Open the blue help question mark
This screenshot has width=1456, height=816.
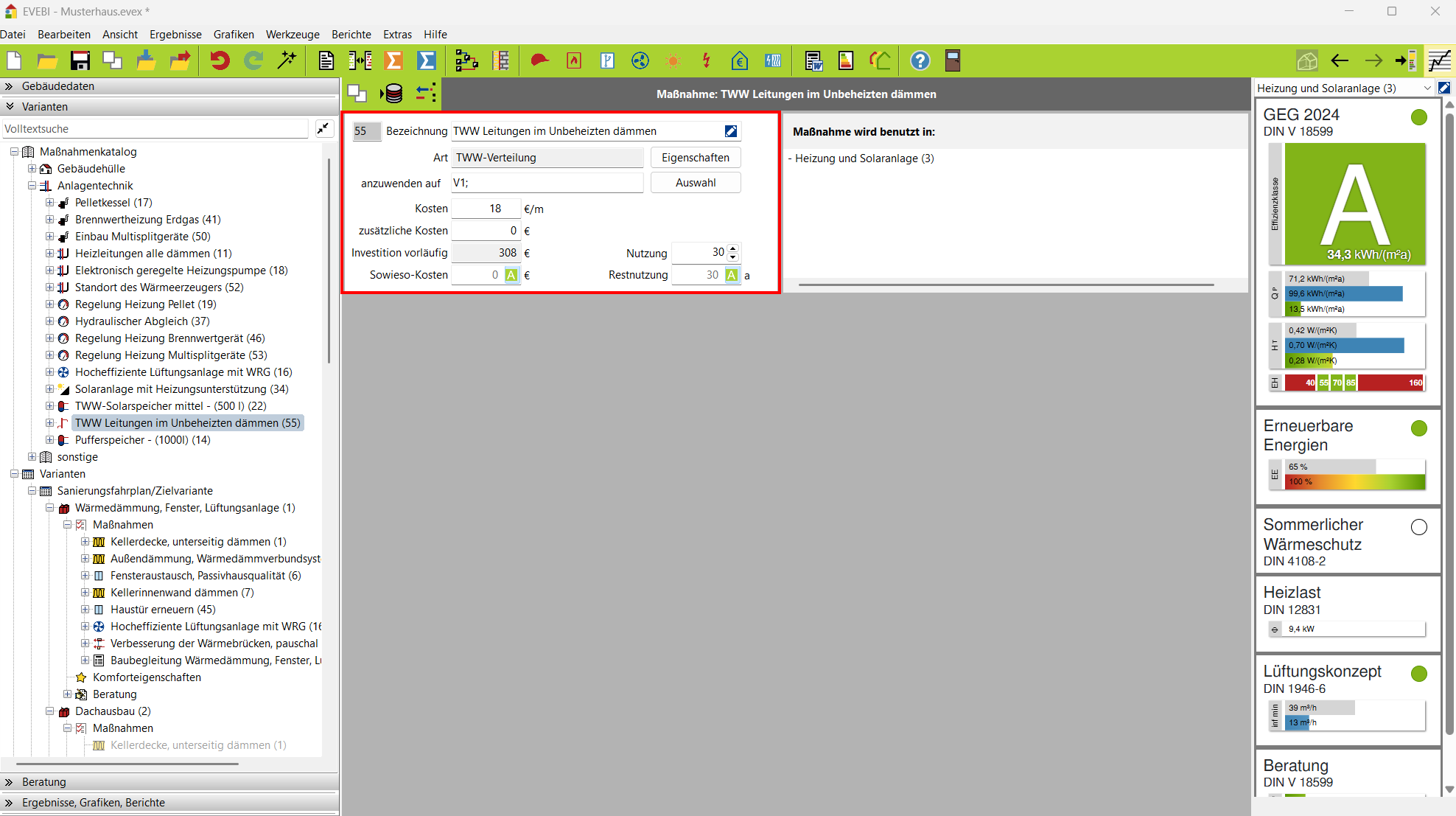point(920,60)
